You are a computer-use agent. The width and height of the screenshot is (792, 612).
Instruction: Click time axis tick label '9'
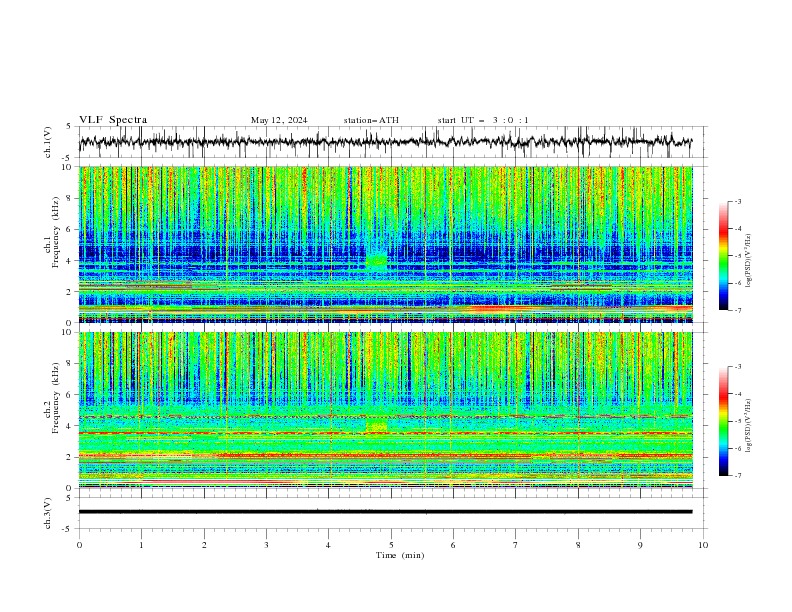click(640, 545)
